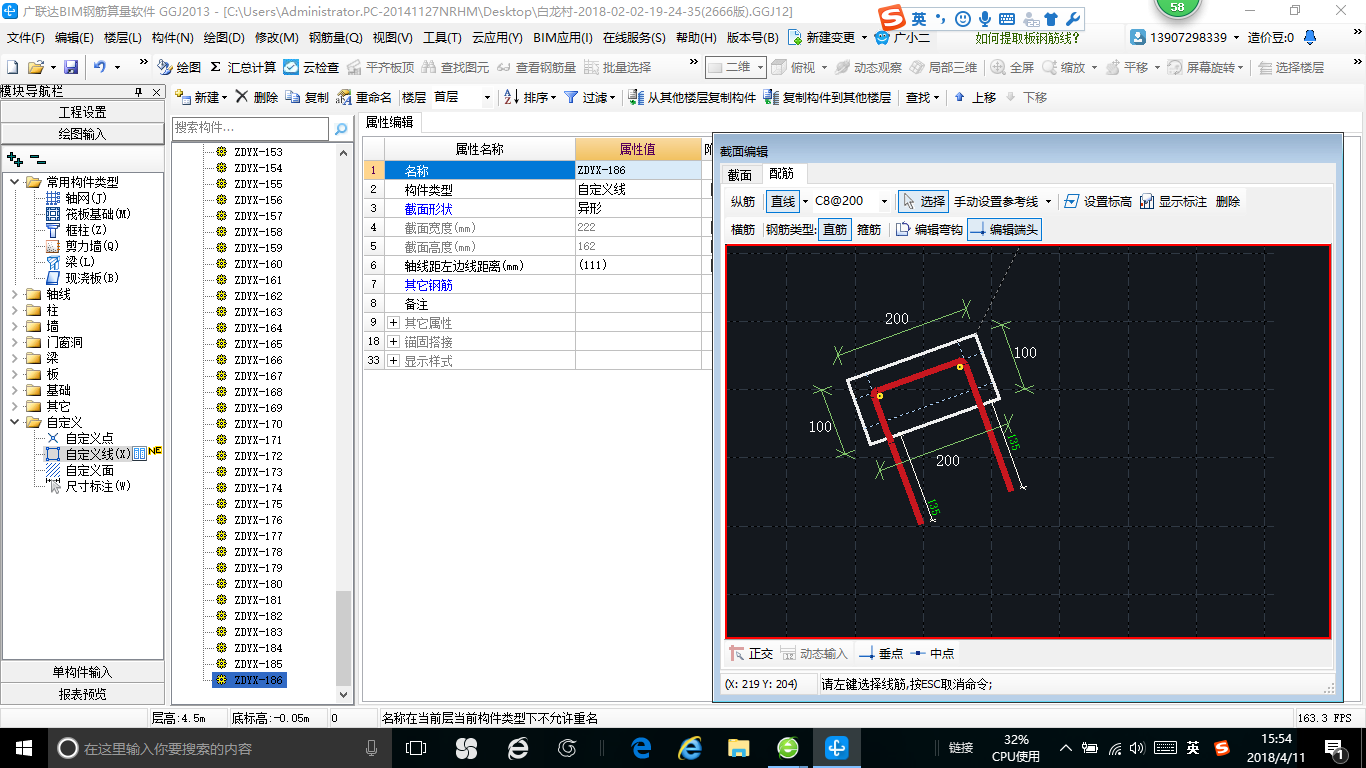Open the 二维 view mode dropdown
This screenshot has height=768, width=1366.
[x=761, y=67]
